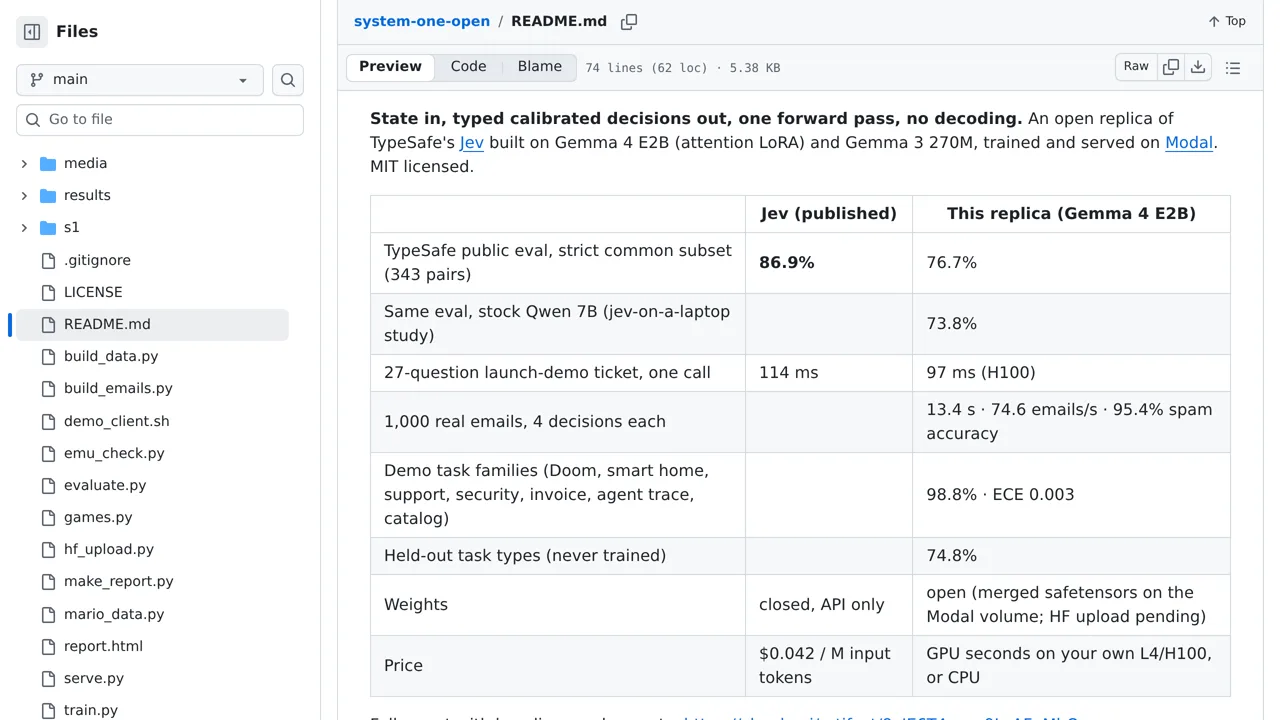Click the file icon beside report.html
This screenshot has width=1280, height=720.
pos(48,646)
